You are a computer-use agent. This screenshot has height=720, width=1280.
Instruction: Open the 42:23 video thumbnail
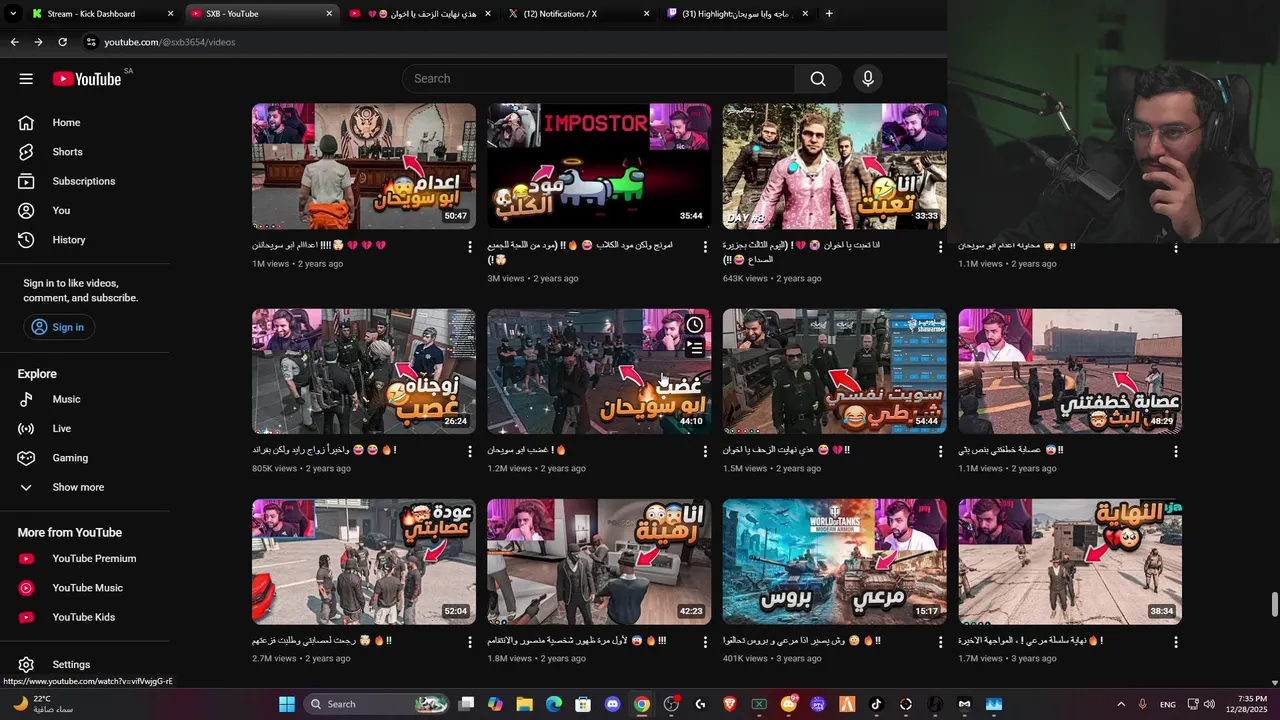click(x=599, y=562)
